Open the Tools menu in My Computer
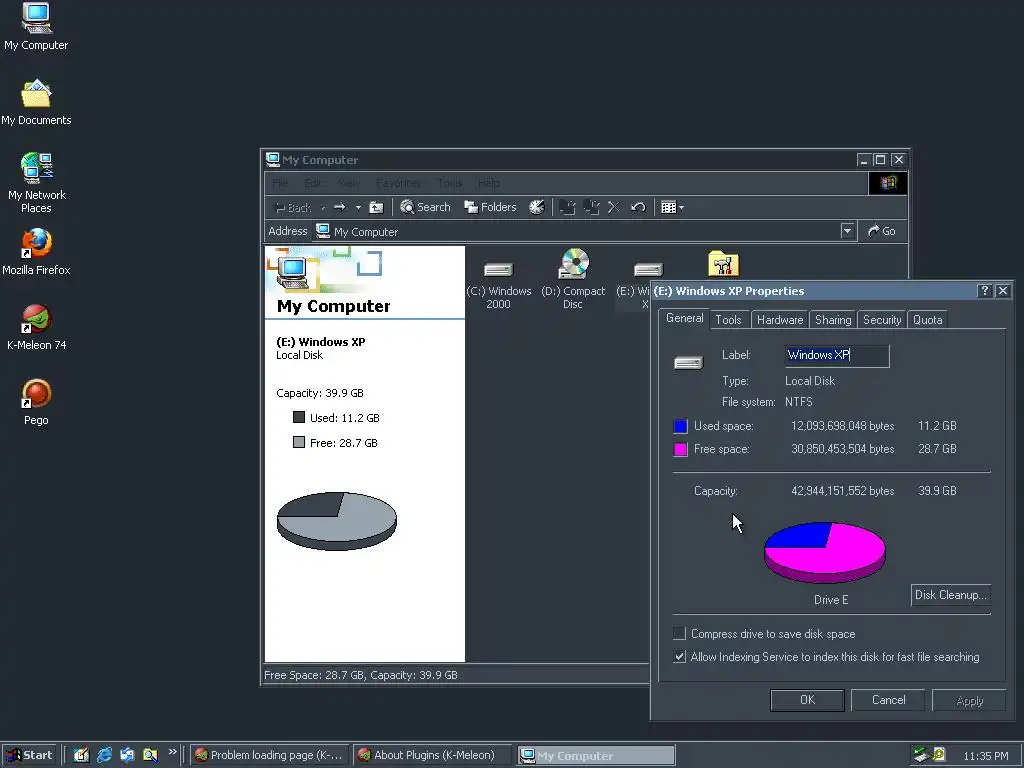 (449, 183)
